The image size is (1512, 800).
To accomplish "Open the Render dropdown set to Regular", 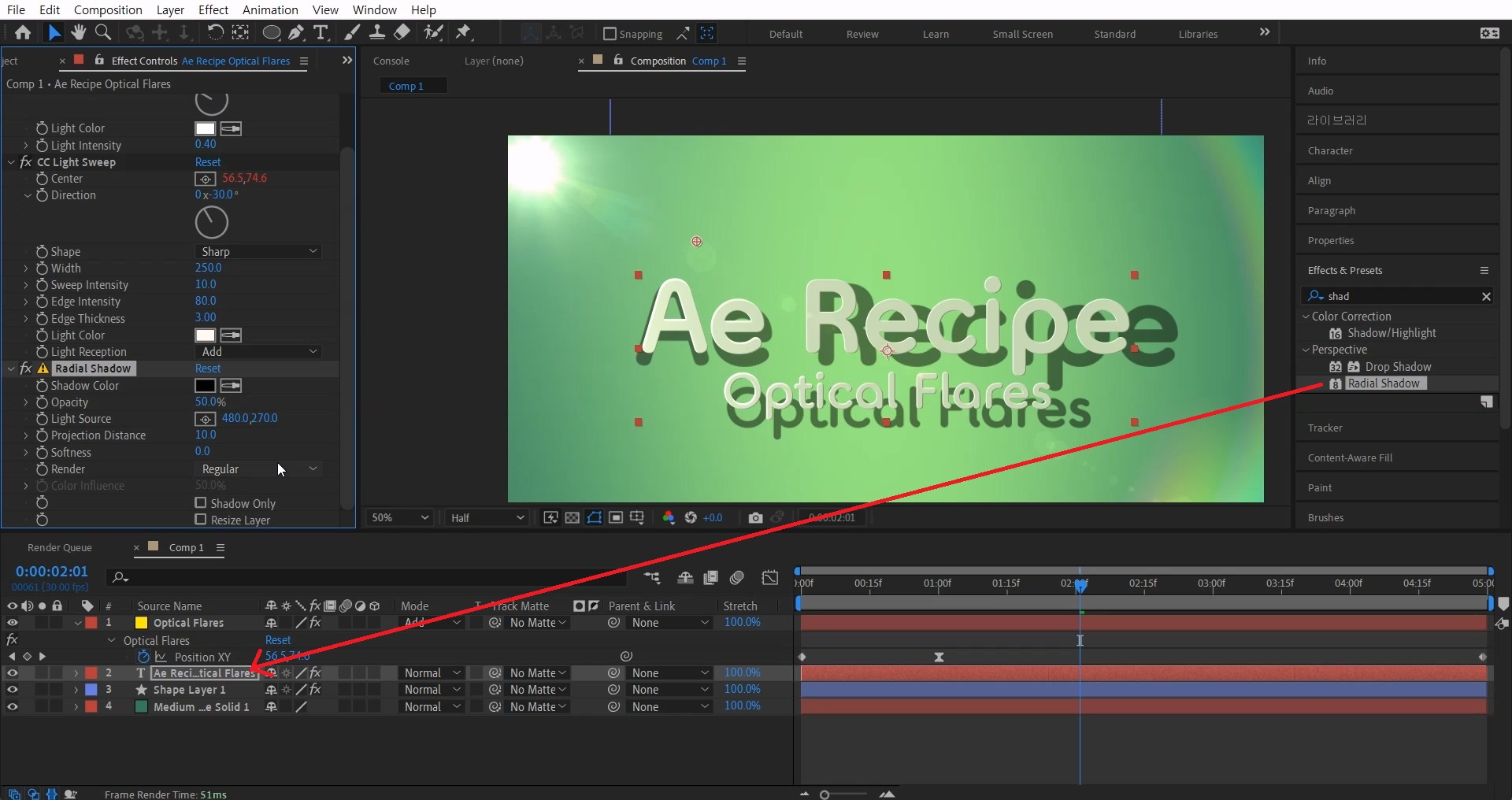I will pos(258,469).
